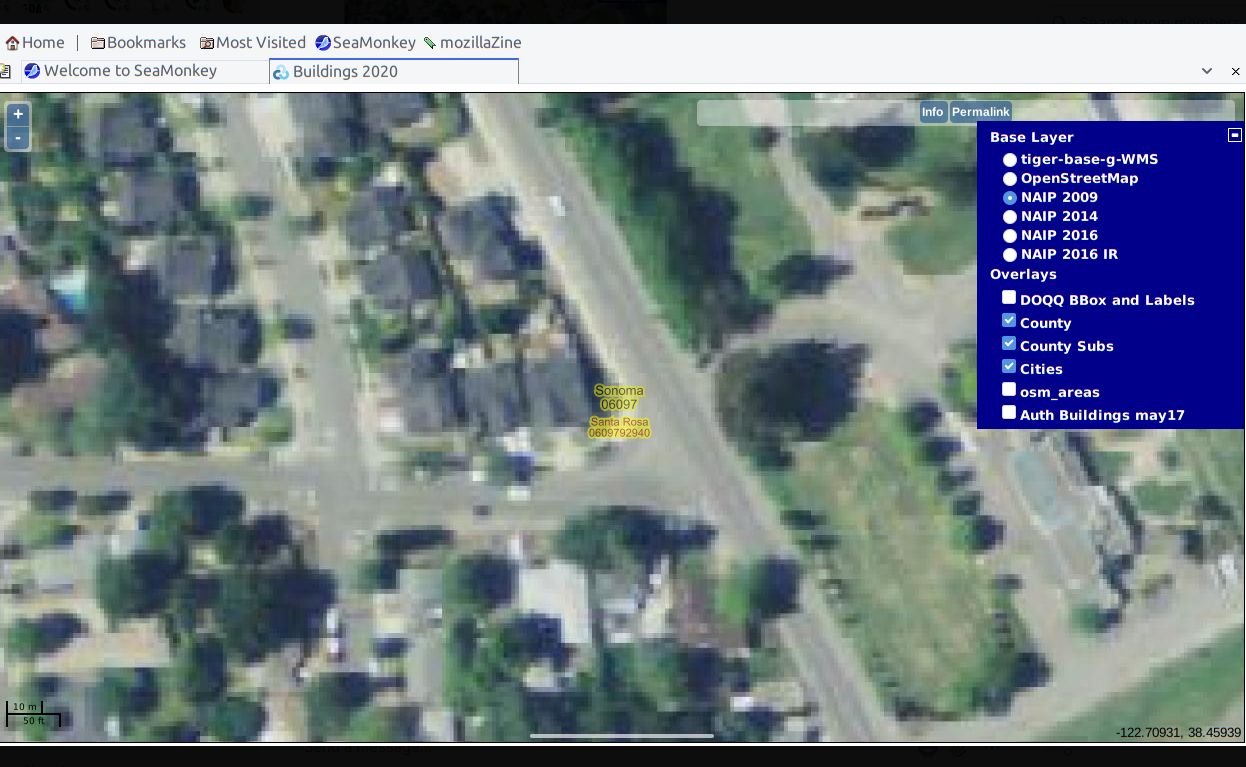Click the Permalink button

pyautogui.click(x=980, y=112)
